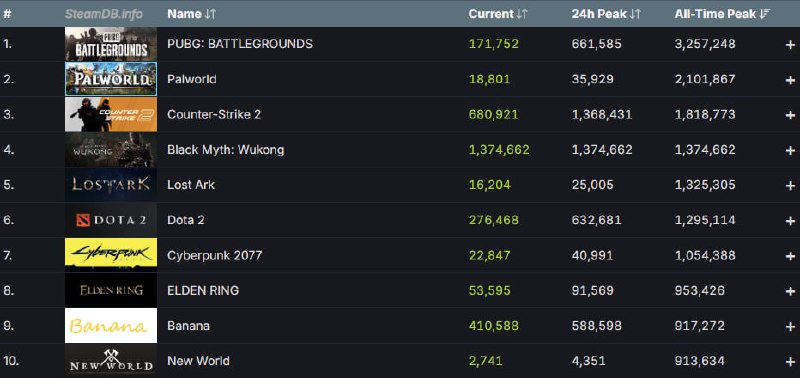Select 24h peak value 661,585
800x378 pixels.
coord(596,44)
